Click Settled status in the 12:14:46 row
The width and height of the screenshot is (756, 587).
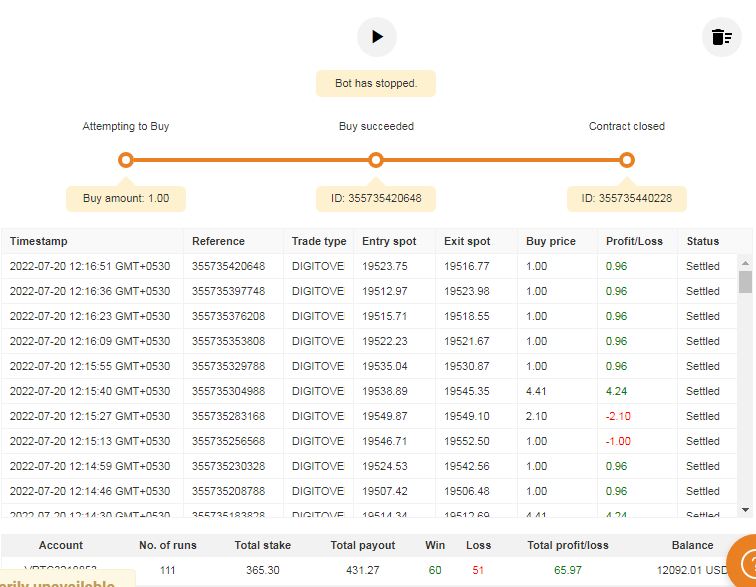pos(702,491)
